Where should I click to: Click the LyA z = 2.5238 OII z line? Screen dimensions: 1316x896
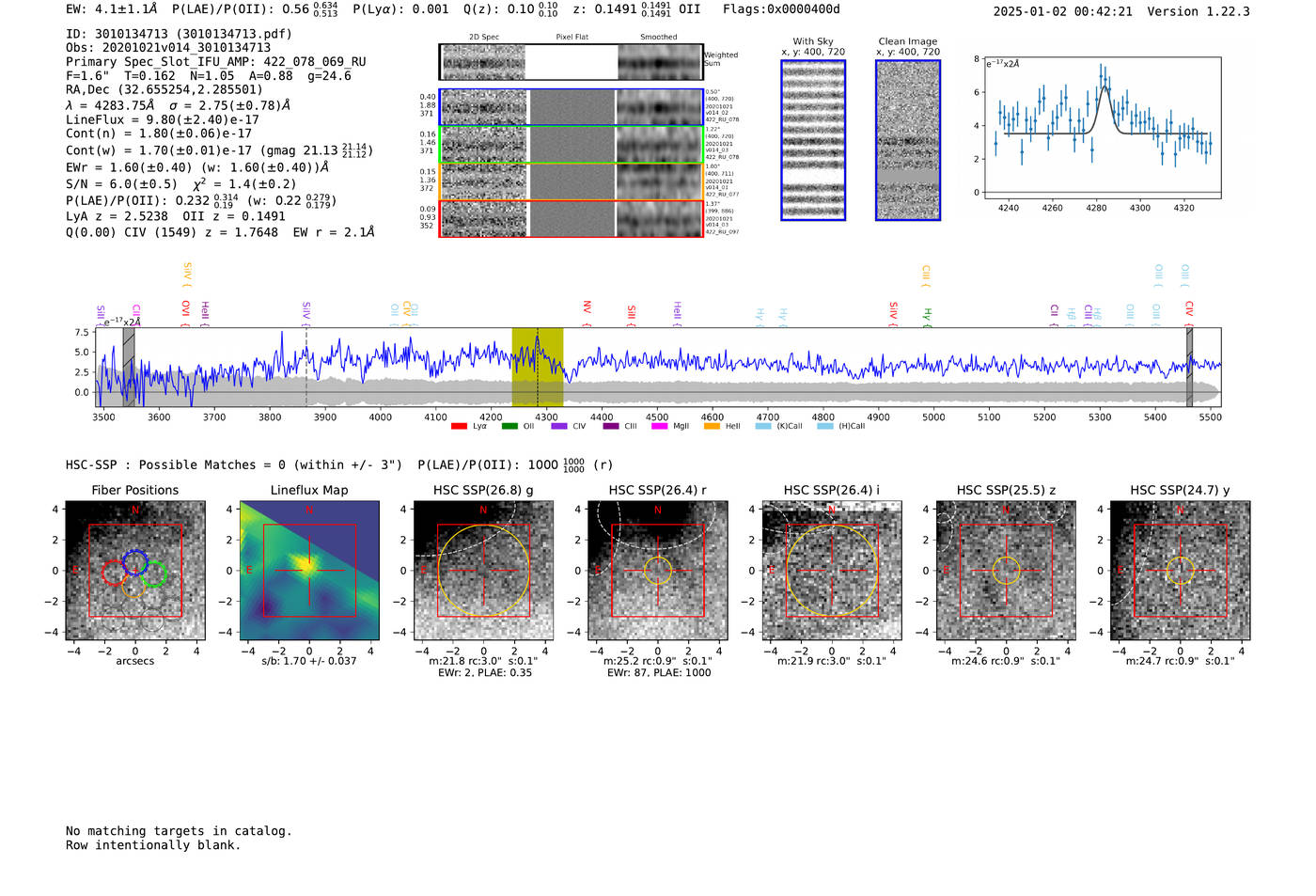176,216
